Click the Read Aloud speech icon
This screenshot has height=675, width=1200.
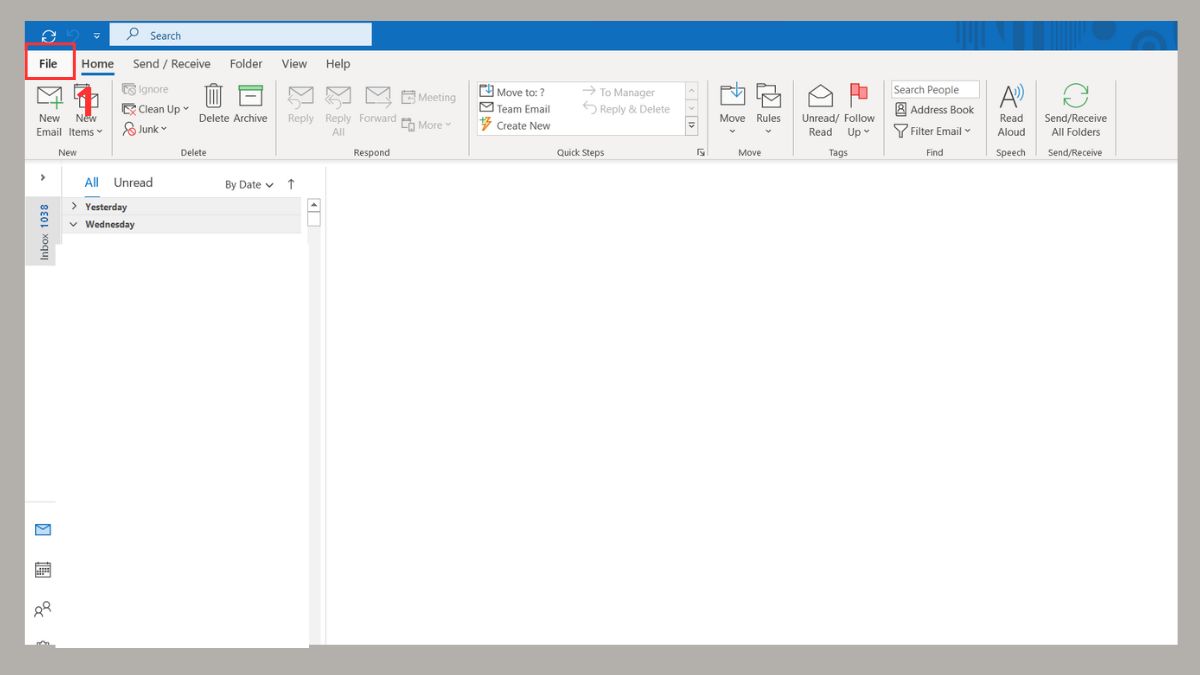[1011, 98]
